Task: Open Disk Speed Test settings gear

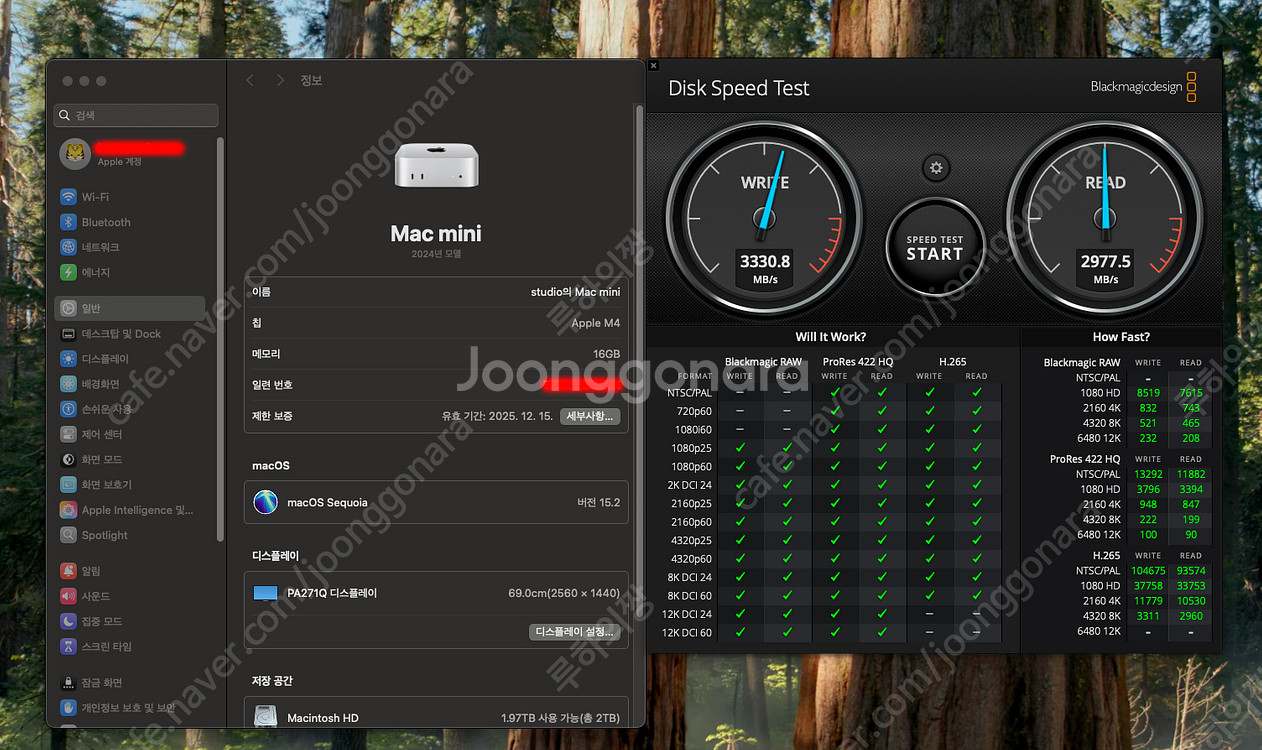Action: click(936, 168)
